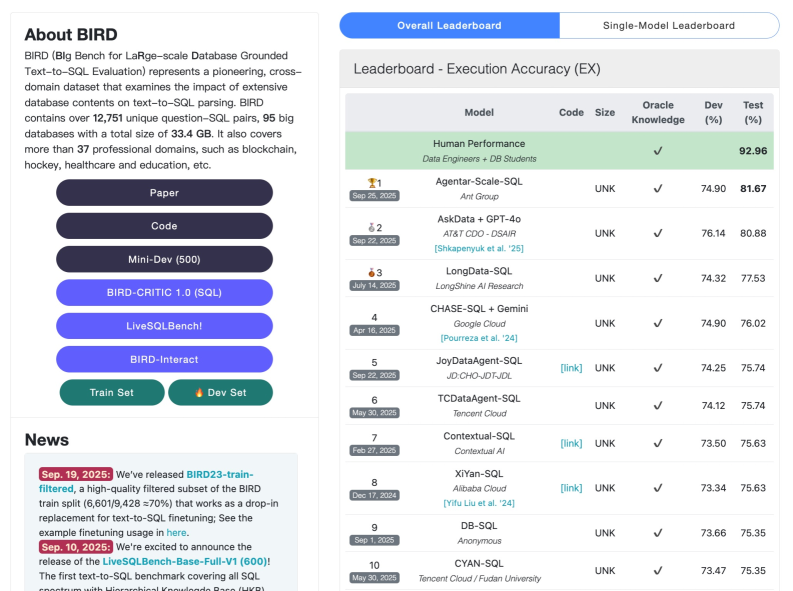Open the Paper button
The width and height of the screenshot is (793, 591).
pos(164,193)
